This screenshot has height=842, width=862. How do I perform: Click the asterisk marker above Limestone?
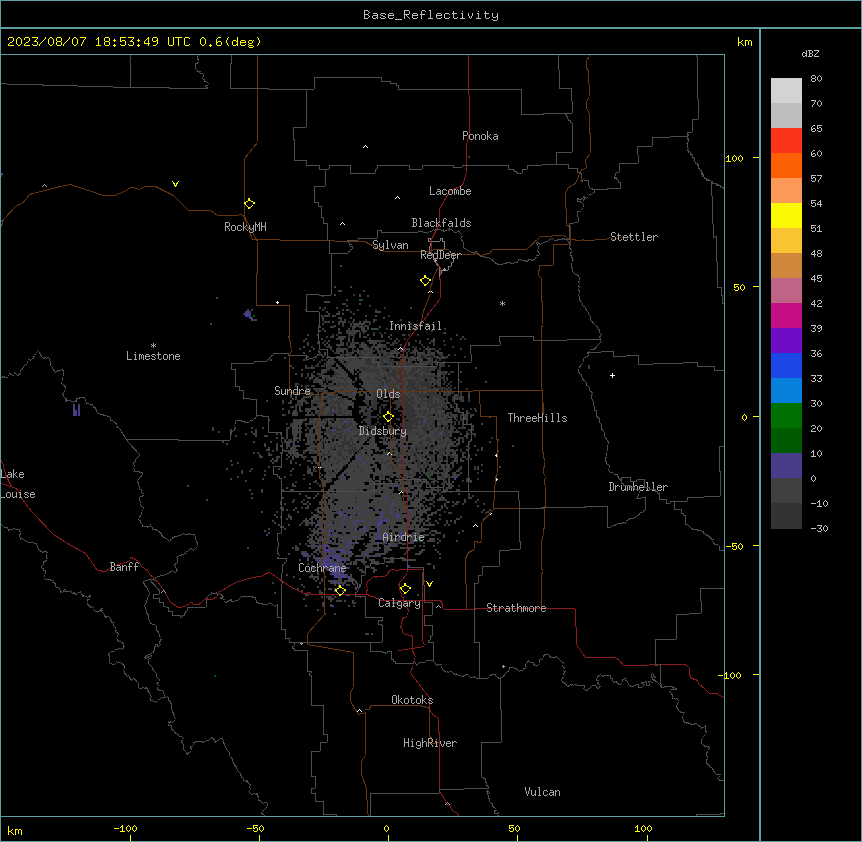click(153, 346)
